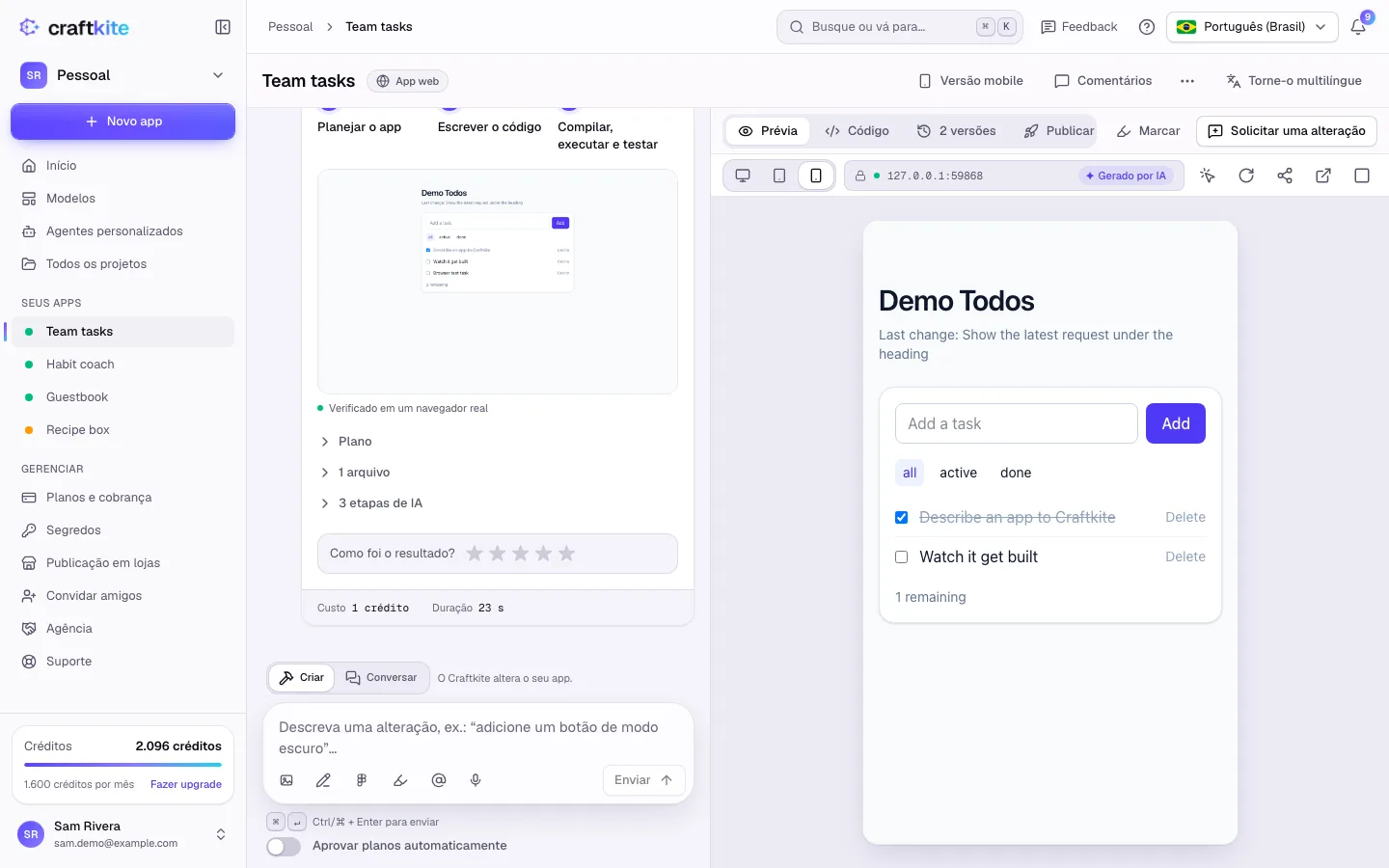Click the mention @ icon in prompt box

pos(439,780)
